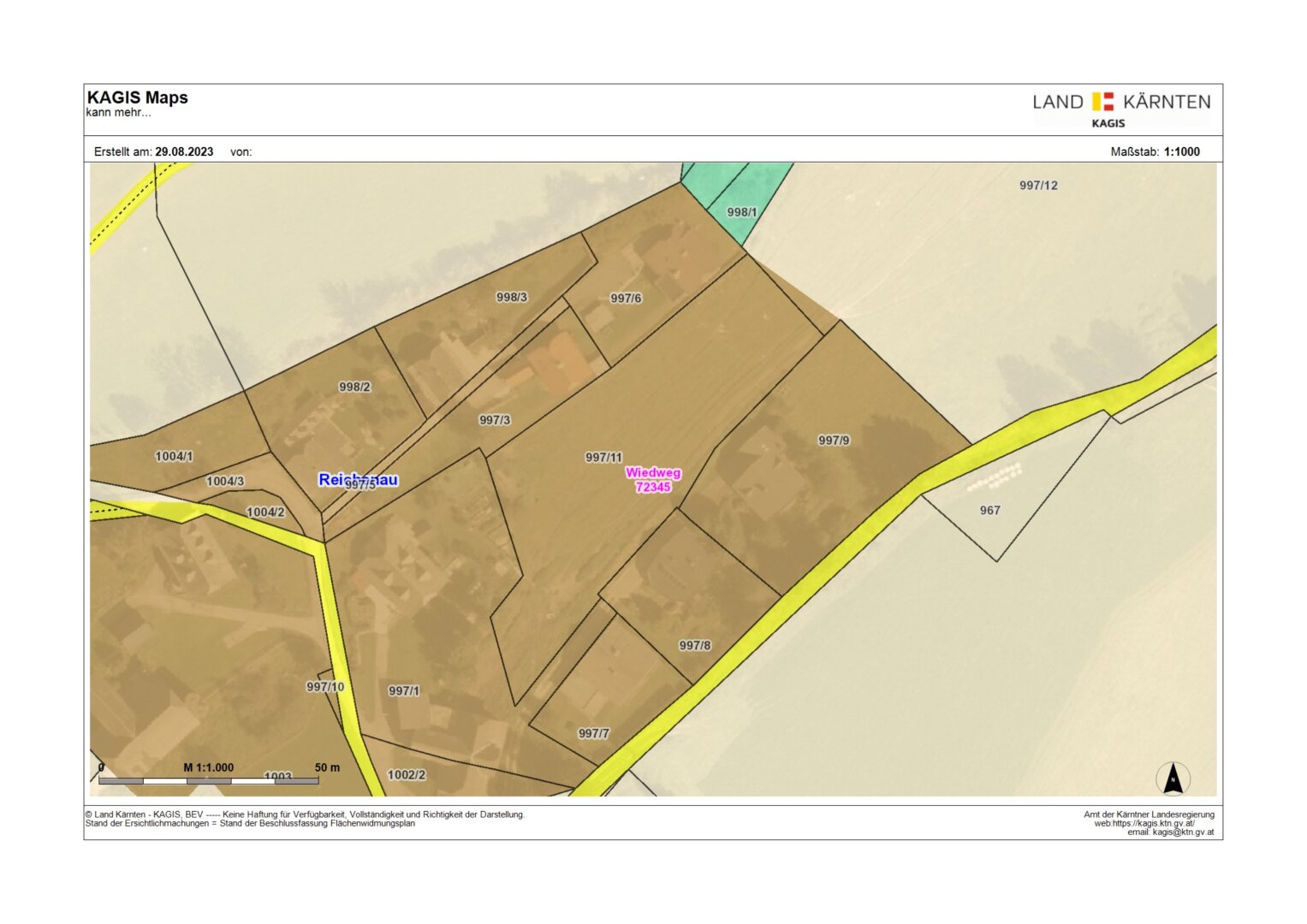Select parcel label 997/7
This screenshot has height=924, width=1307.
593,734
